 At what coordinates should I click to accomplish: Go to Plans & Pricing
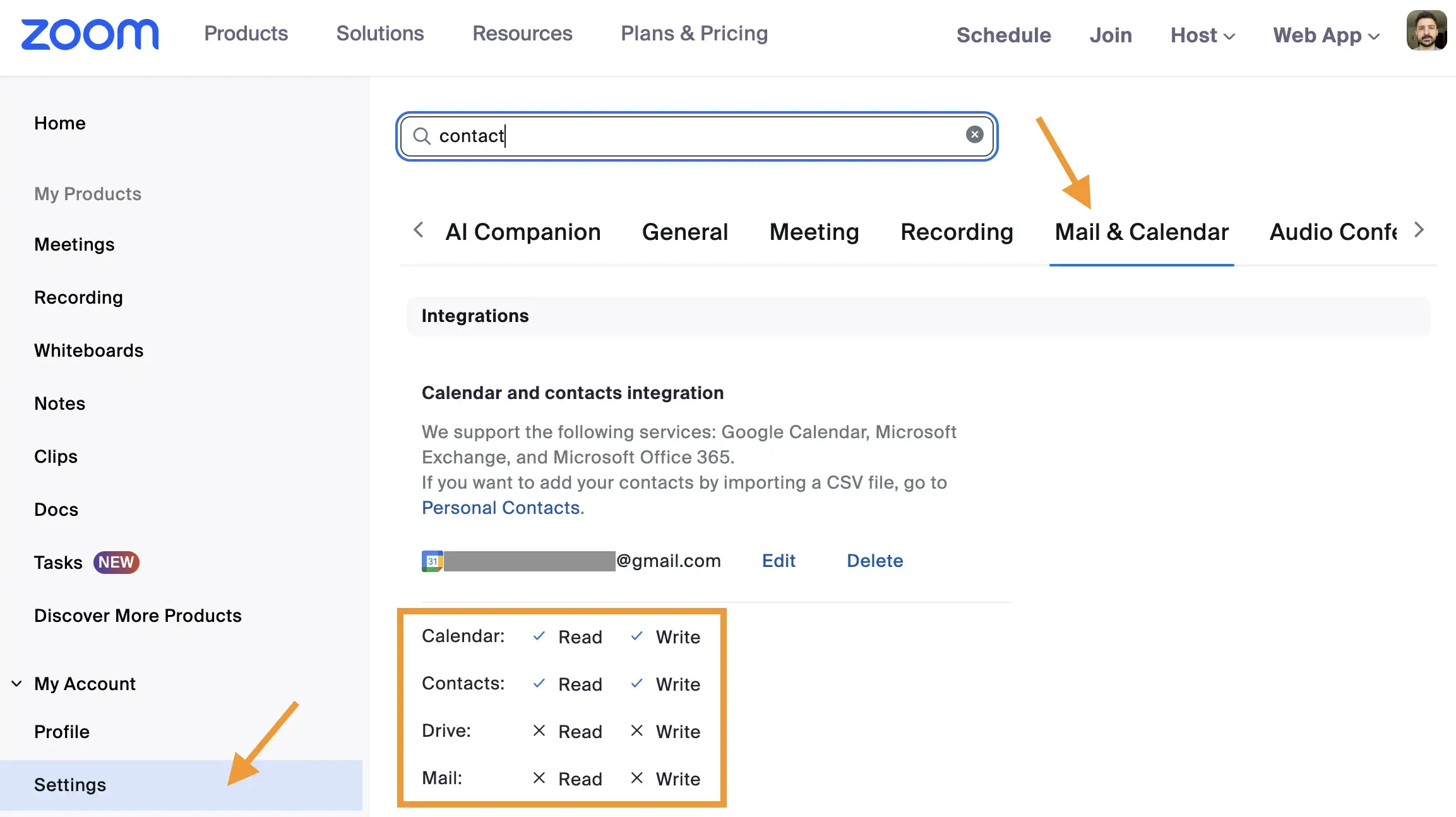point(694,33)
